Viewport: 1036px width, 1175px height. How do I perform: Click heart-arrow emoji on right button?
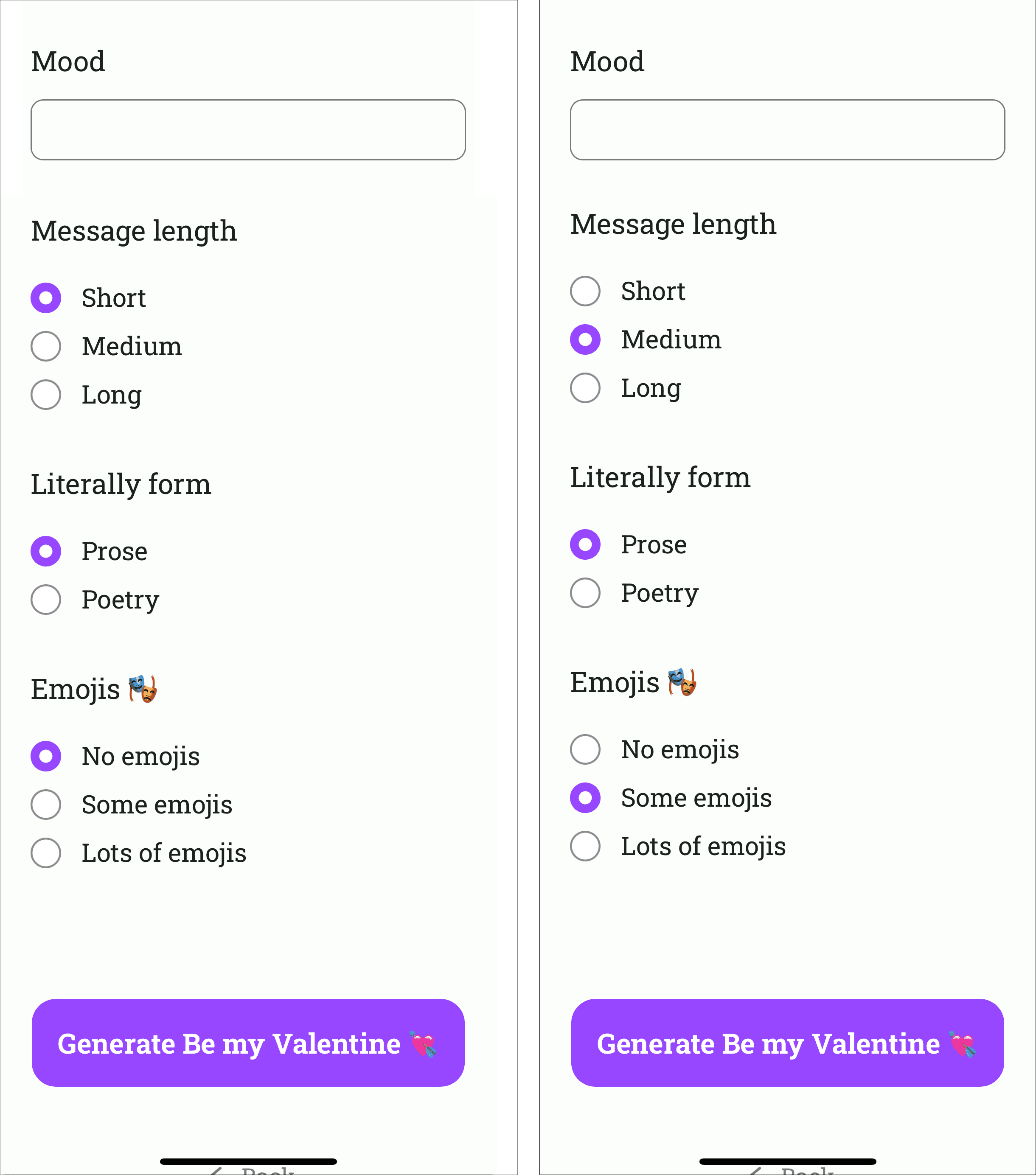[963, 1044]
